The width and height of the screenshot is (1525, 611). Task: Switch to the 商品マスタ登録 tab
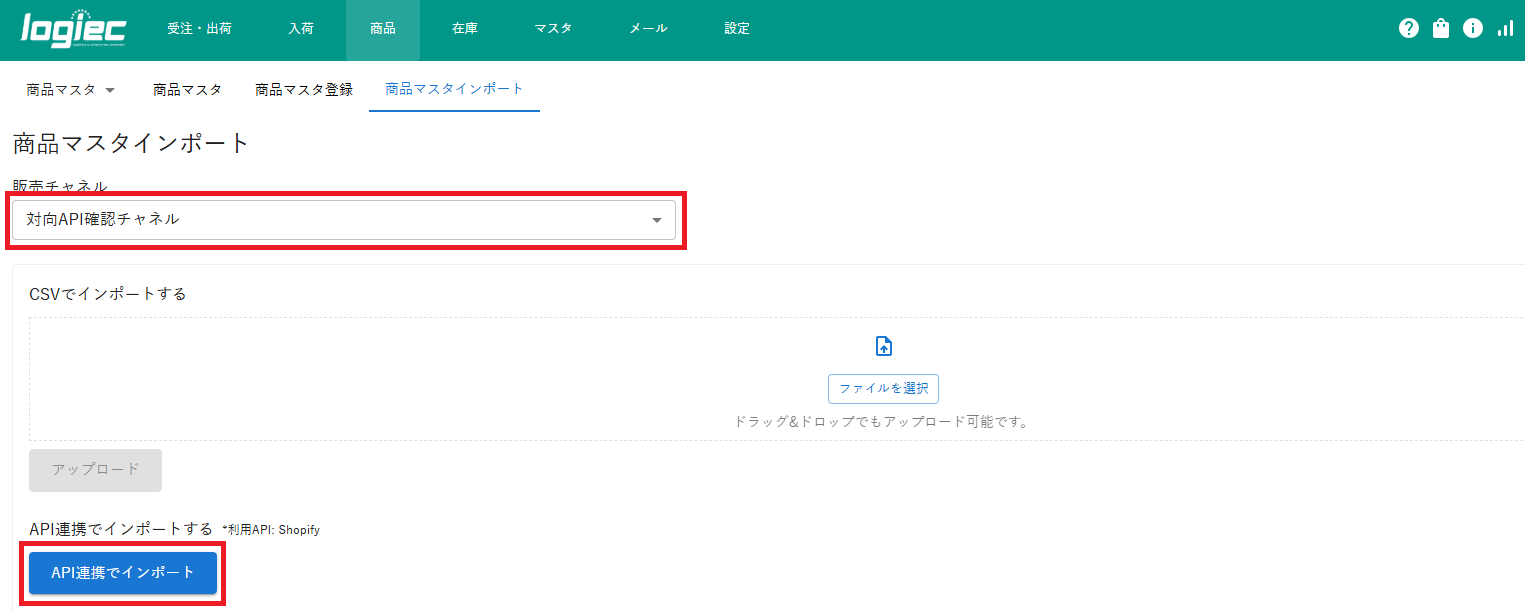(x=304, y=90)
